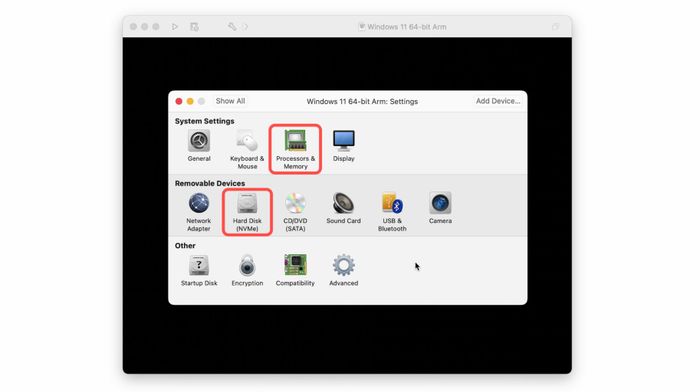The height and width of the screenshot is (392, 700).
Task: Open CD/DVD (SATA) settings
Action: pyautogui.click(x=295, y=212)
